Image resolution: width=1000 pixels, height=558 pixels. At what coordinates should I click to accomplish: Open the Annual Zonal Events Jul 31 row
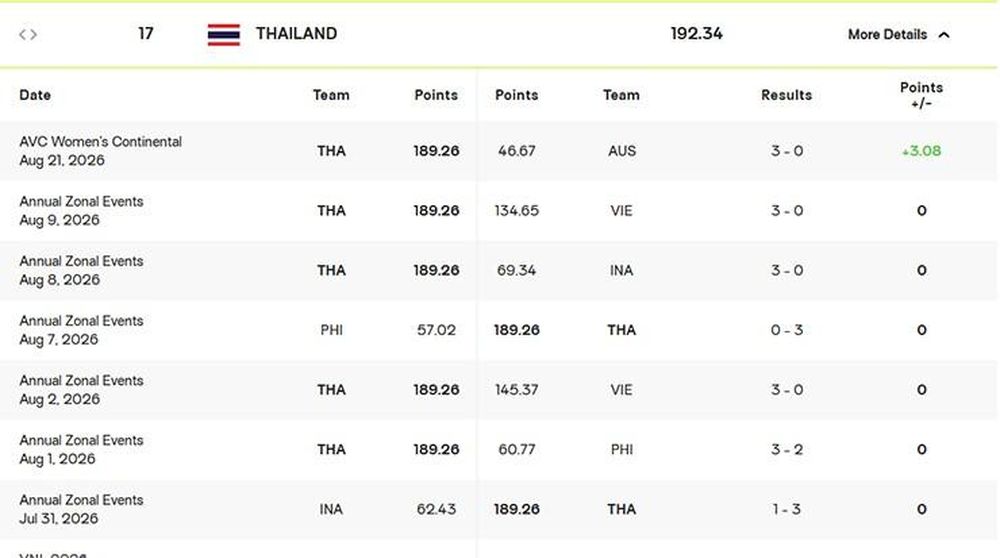499,509
